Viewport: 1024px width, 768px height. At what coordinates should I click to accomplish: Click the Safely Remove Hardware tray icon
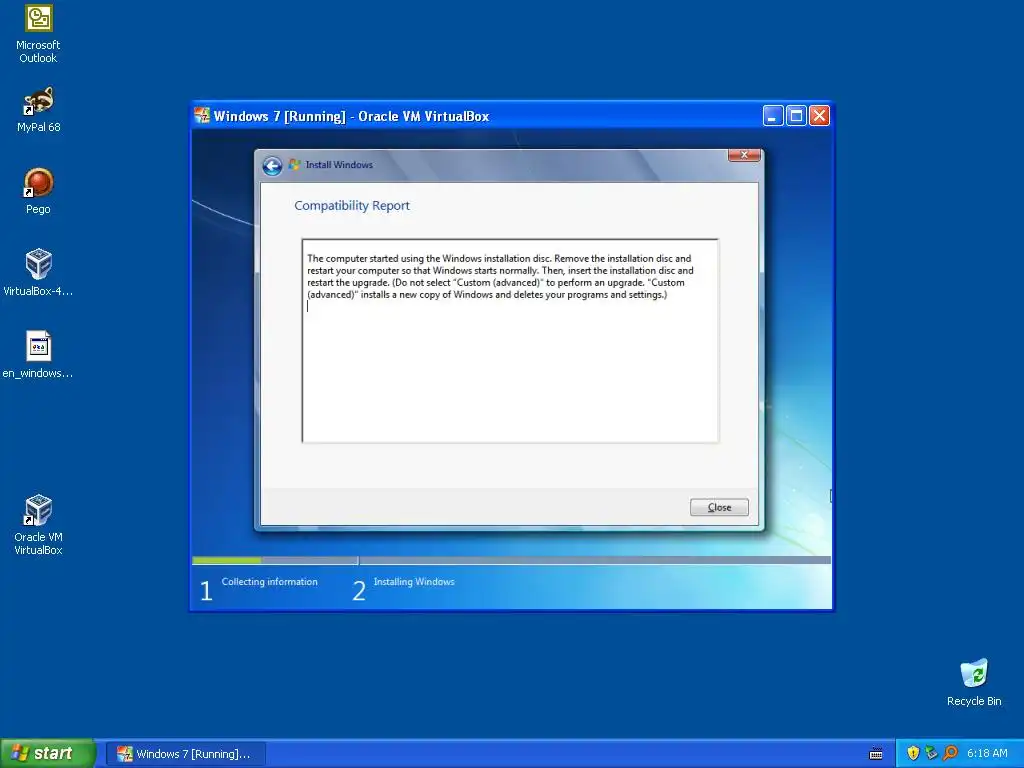(931, 753)
